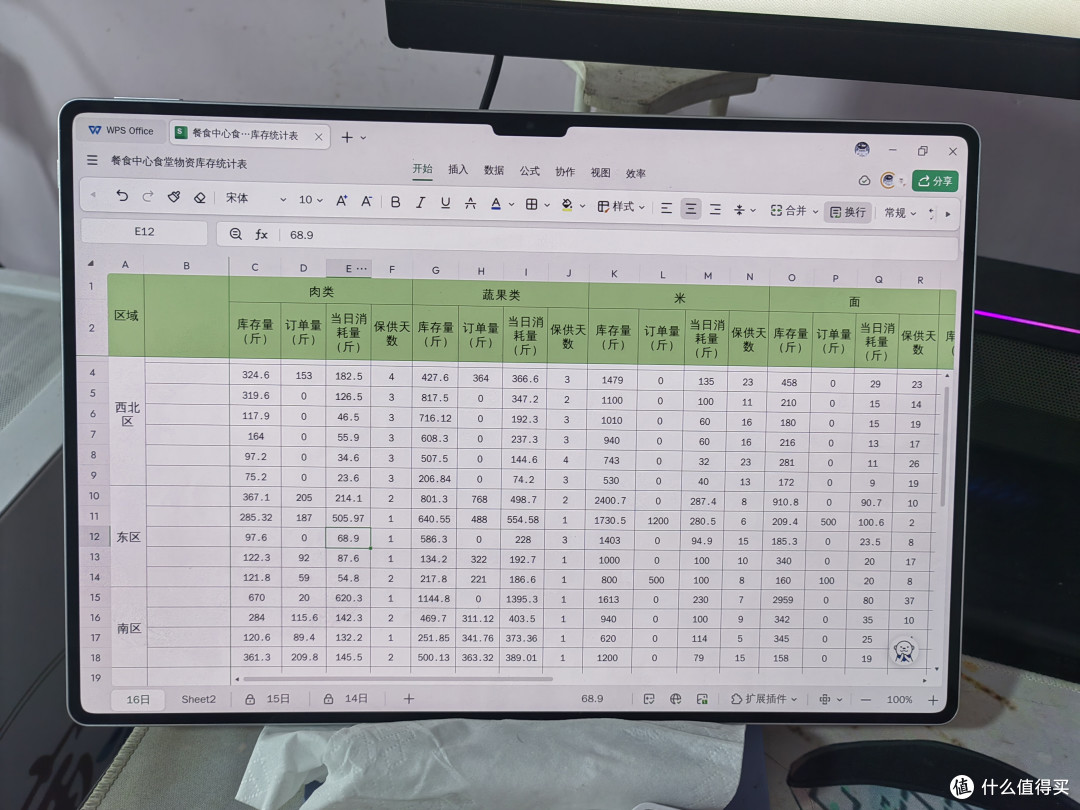1080x810 pixels.
Task: Toggle italic formatting
Action: click(x=420, y=202)
